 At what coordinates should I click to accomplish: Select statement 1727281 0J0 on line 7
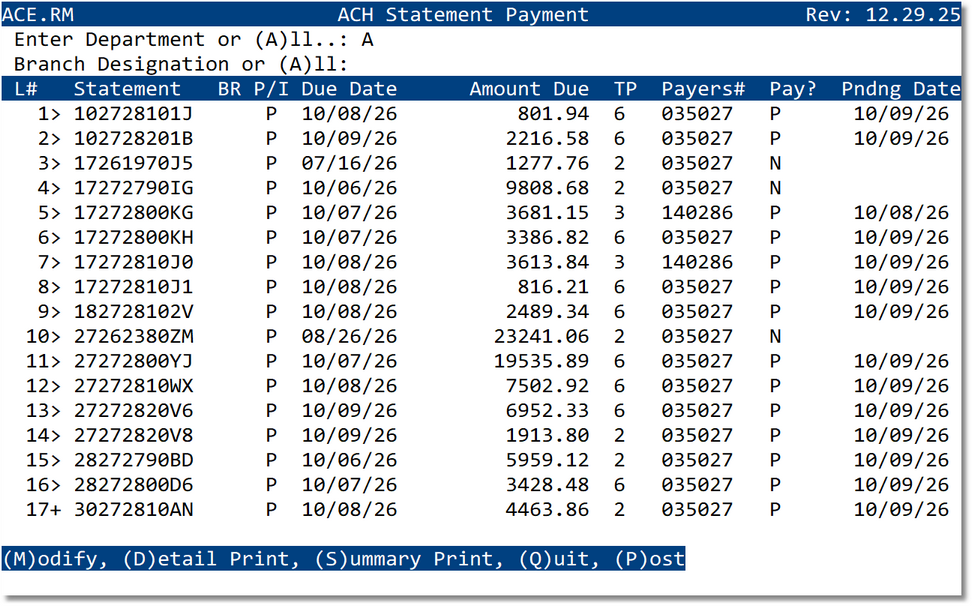tap(133, 262)
